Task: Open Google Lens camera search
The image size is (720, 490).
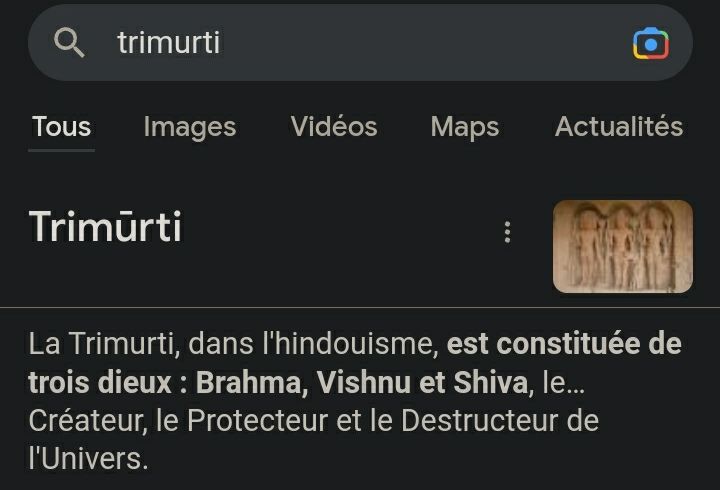Action: click(651, 44)
